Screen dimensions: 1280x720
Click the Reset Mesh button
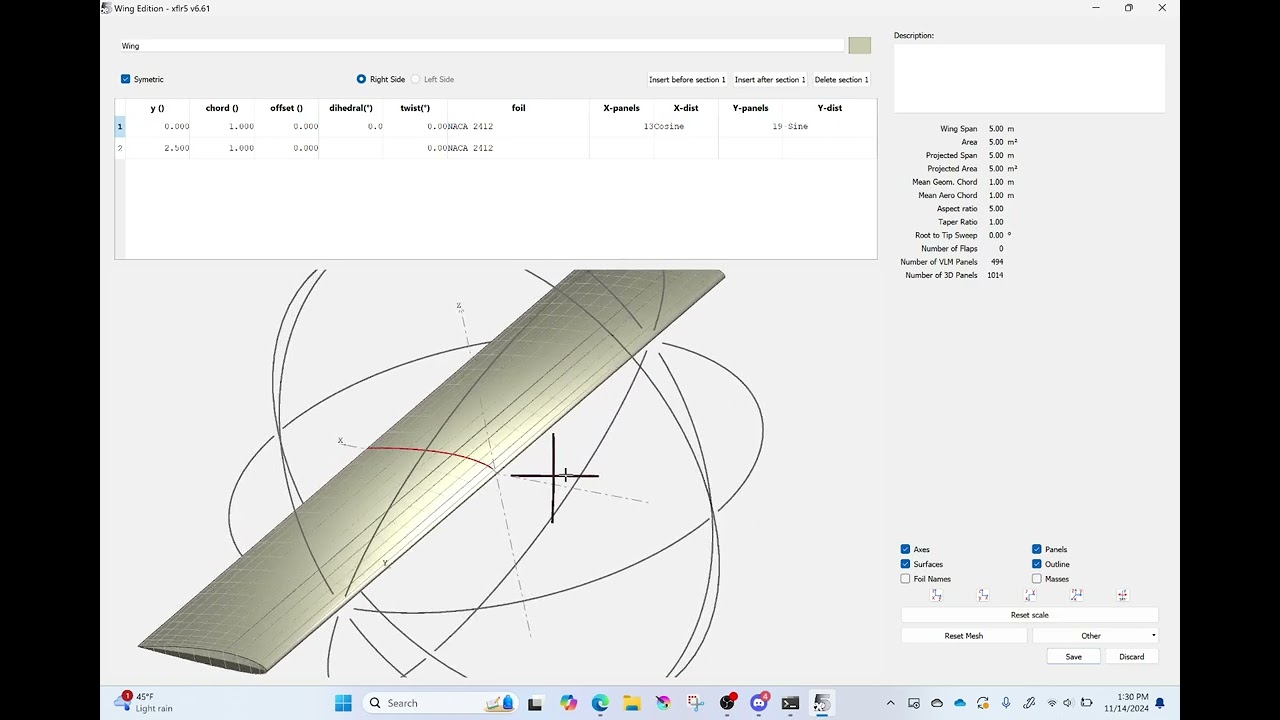coord(964,636)
